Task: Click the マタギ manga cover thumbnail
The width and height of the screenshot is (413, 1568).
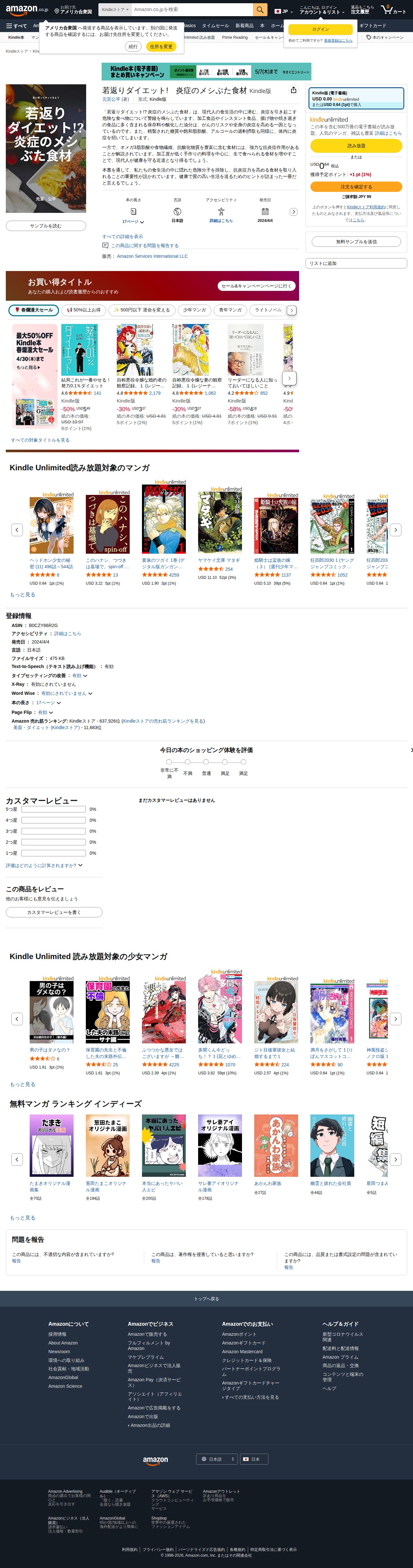Action: point(220,523)
